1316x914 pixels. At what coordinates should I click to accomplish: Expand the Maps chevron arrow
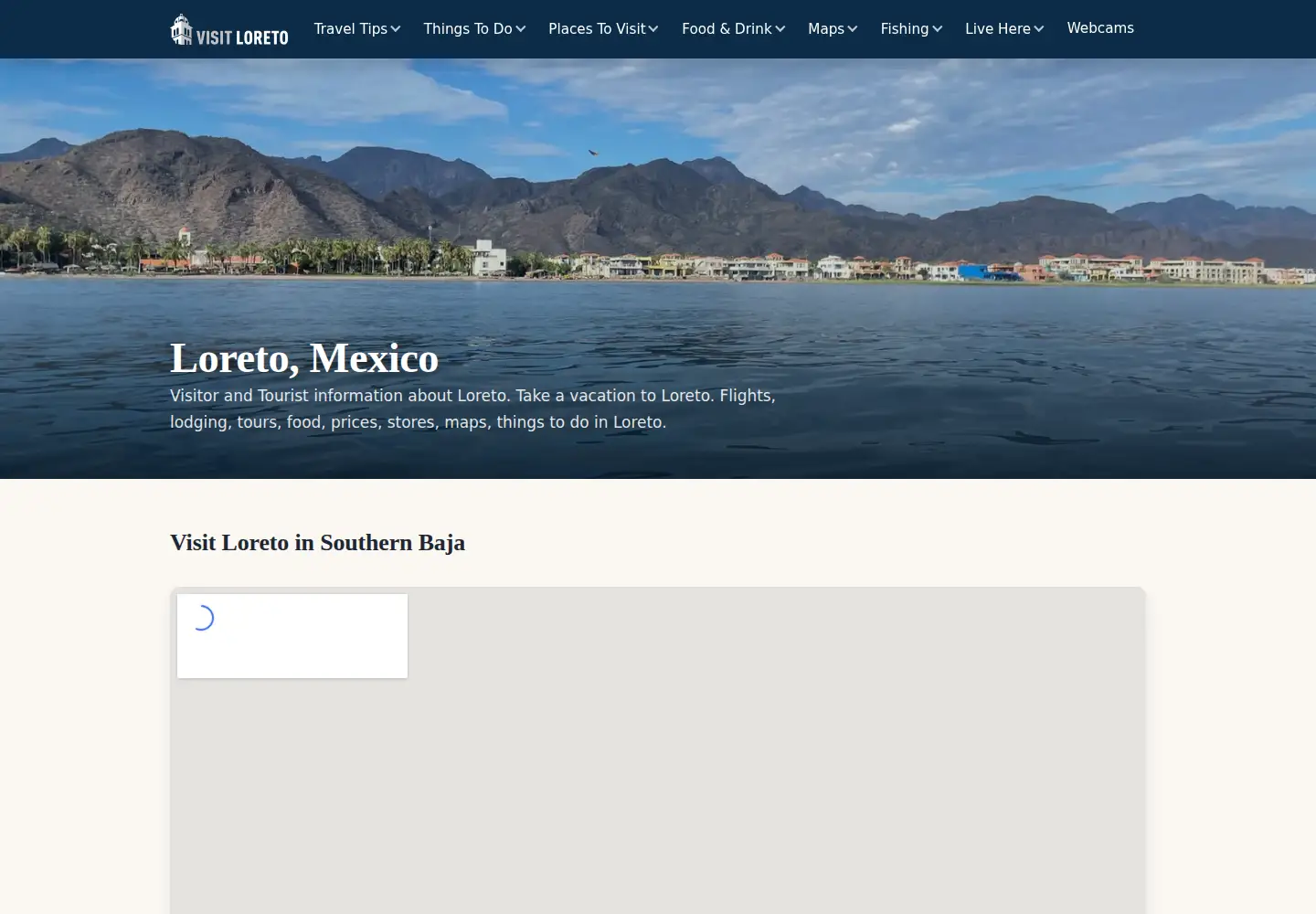853,29
